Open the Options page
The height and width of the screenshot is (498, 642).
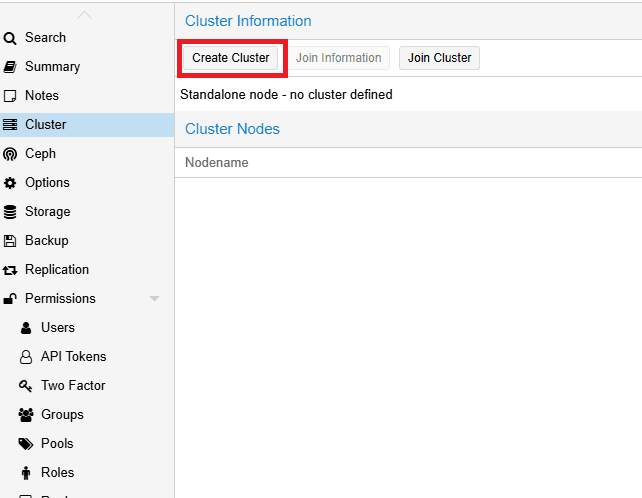(47, 183)
